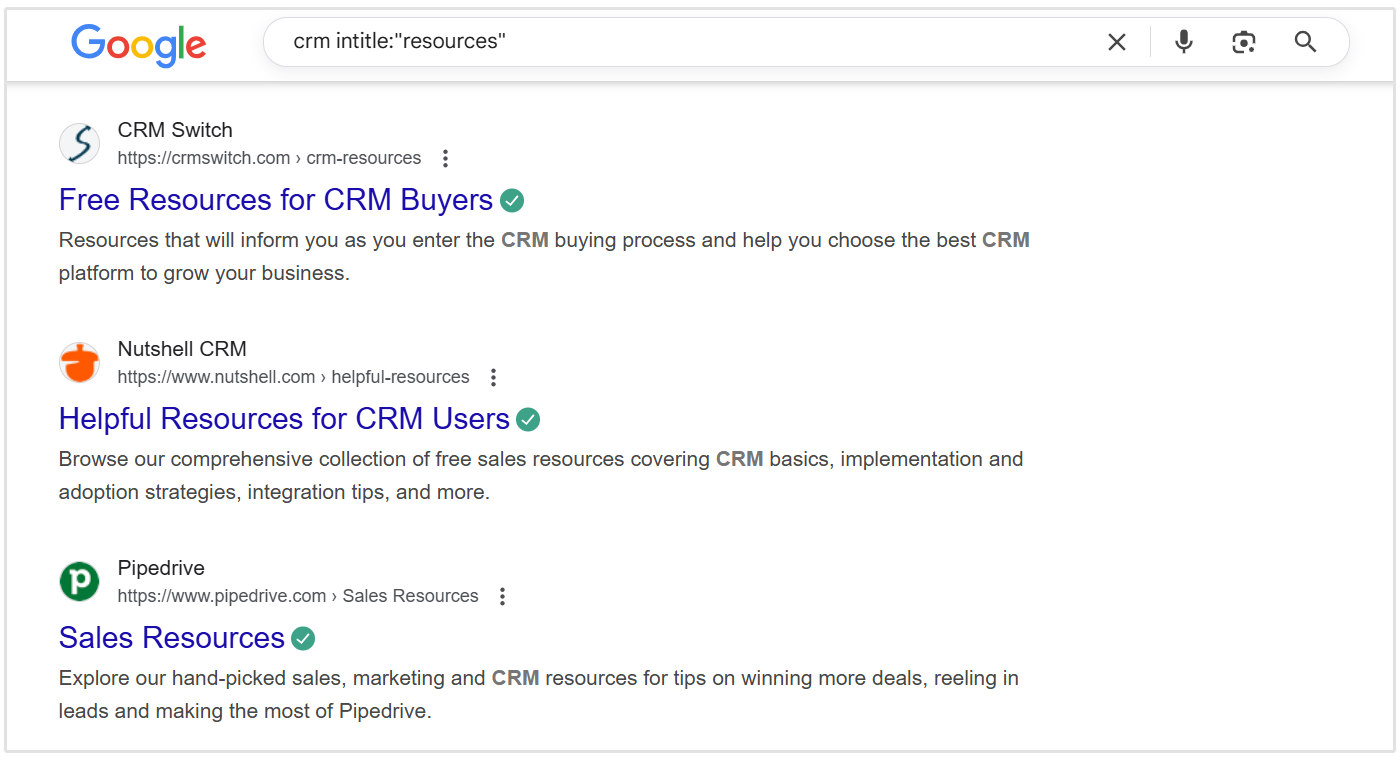Image resolution: width=1400 pixels, height=760 pixels.
Task: Open the three-dot menu for Nutshell result
Action: (493, 377)
